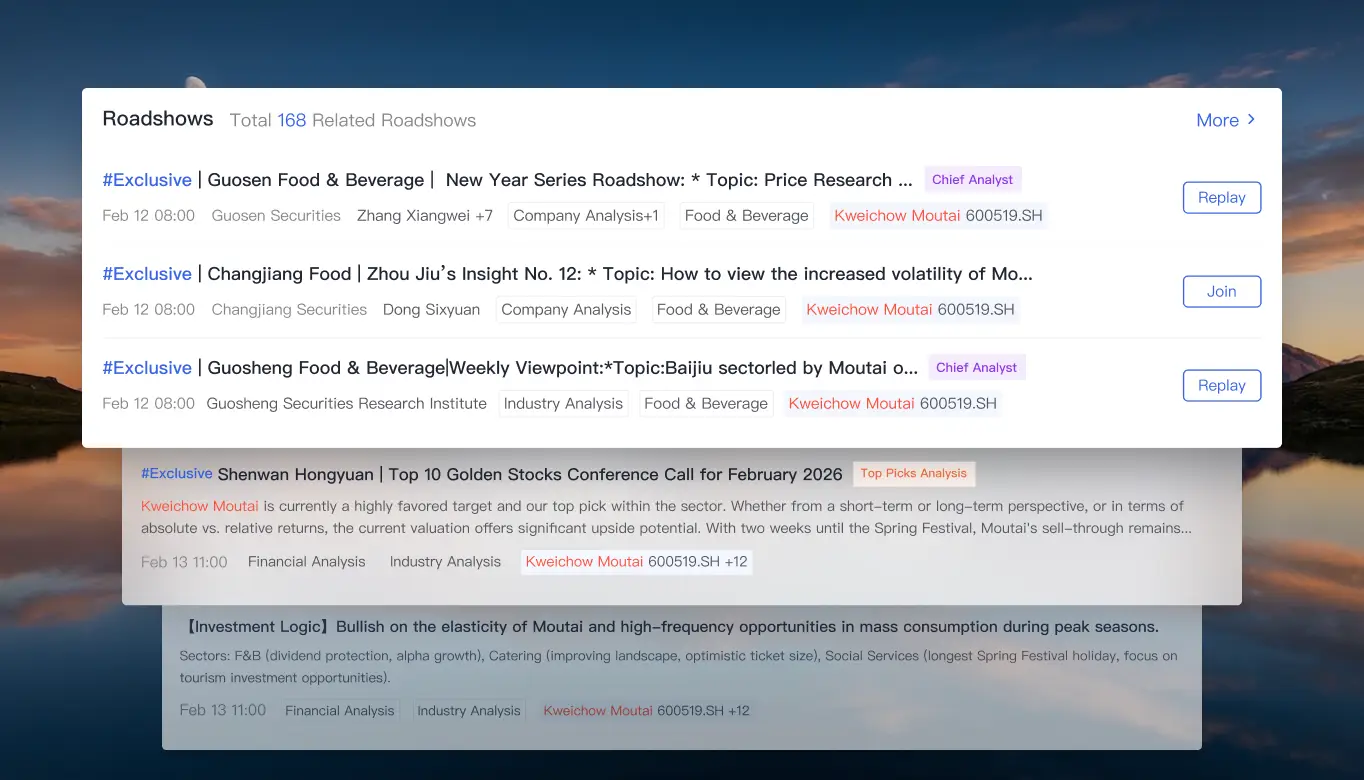Screen dimensions: 1364x780
Task: Replay the Guosheng Food & Beverage roadshow
Action: click(x=1222, y=385)
